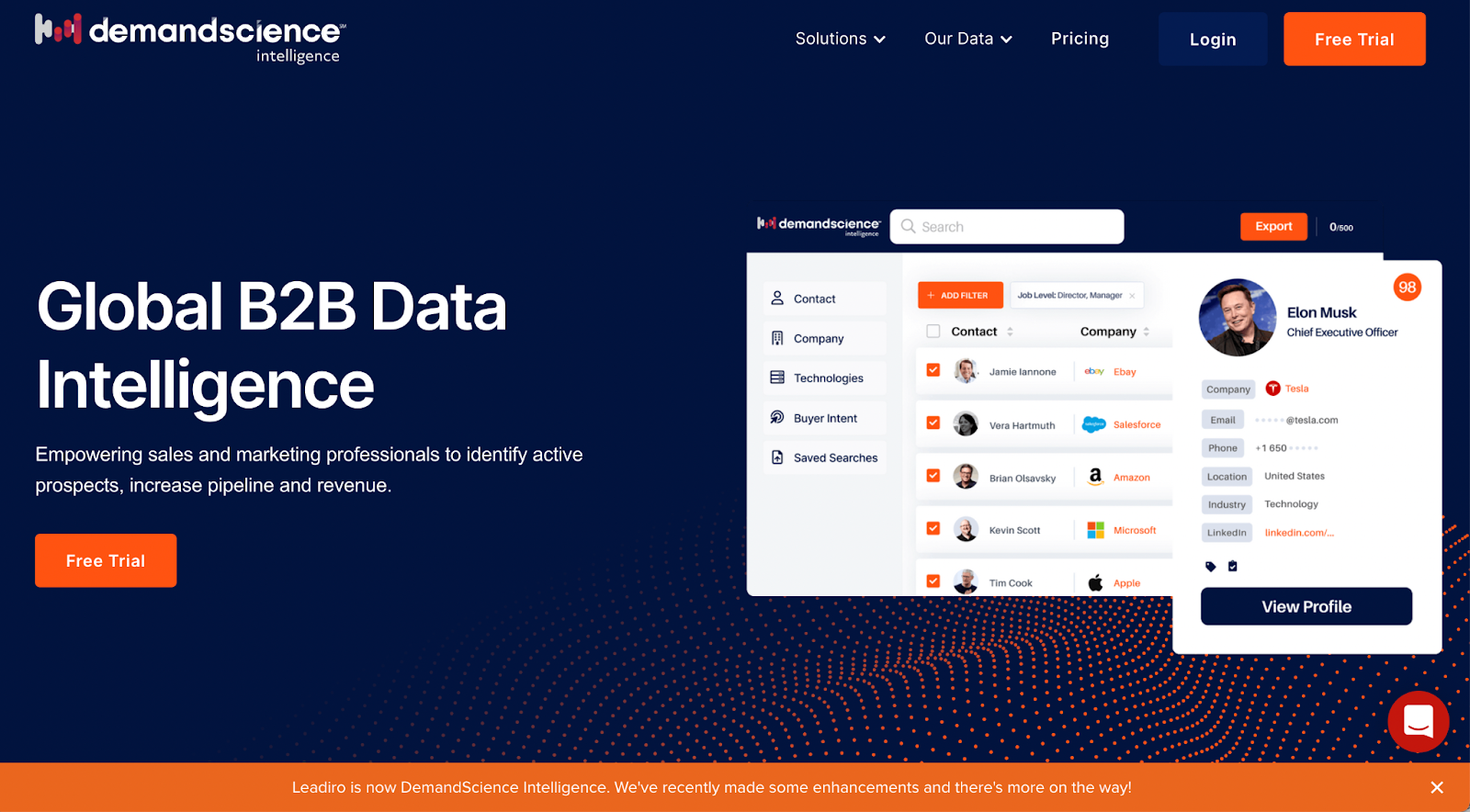Click the clipboard check icon in profile card

1233,566
